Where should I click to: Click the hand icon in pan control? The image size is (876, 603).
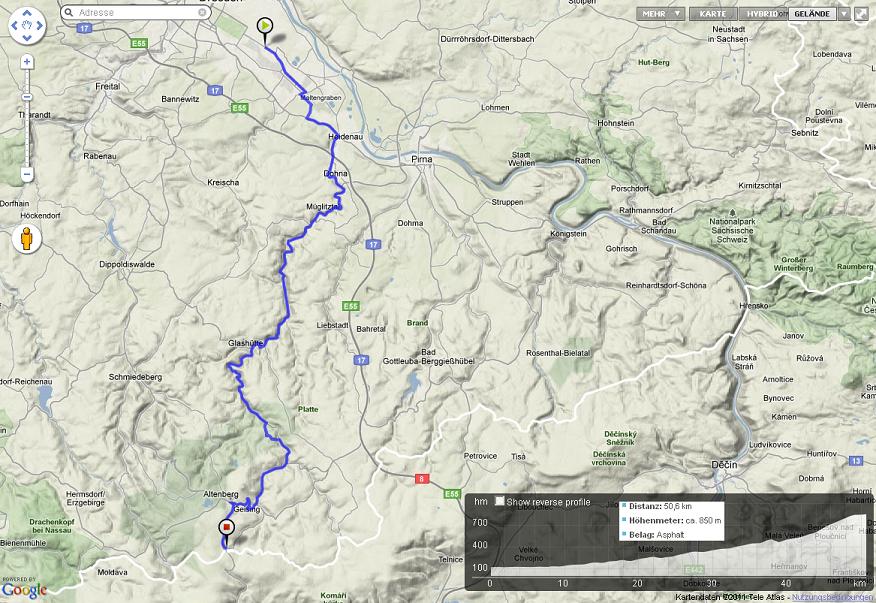click(27, 25)
